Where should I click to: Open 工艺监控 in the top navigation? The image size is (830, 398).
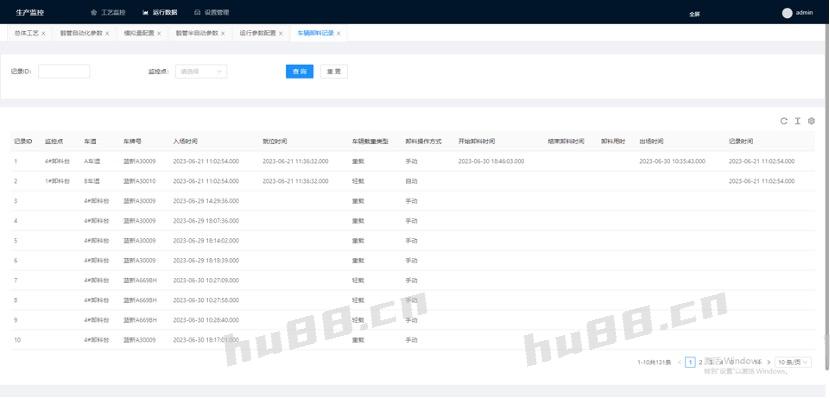(x=109, y=12)
